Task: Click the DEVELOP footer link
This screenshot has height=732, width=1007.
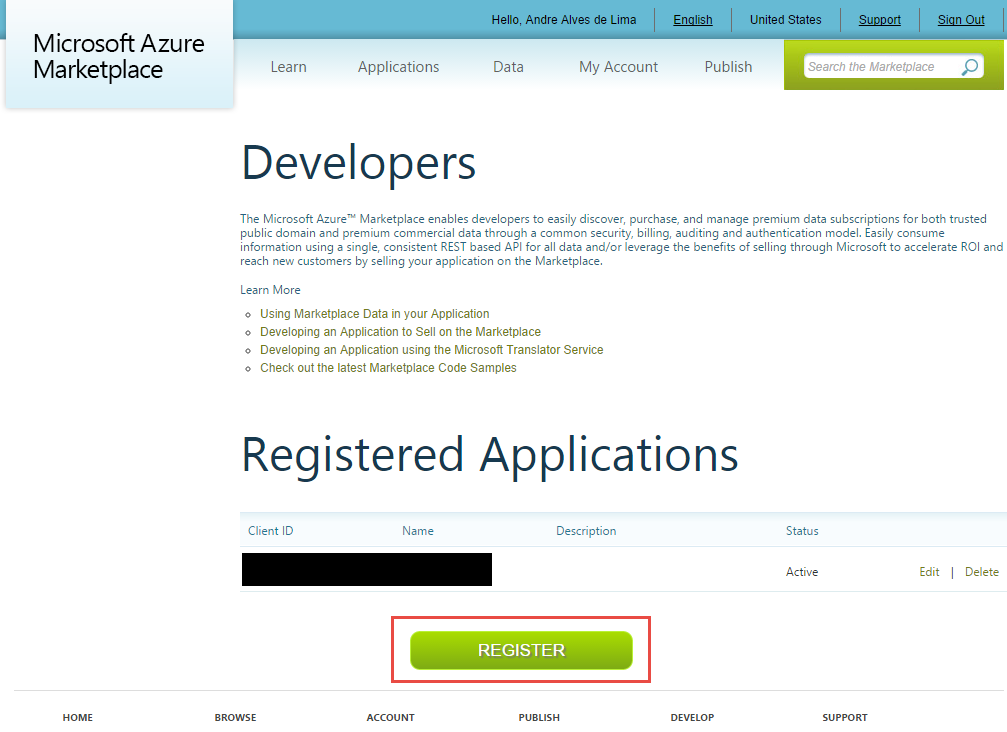Action: click(692, 717)
